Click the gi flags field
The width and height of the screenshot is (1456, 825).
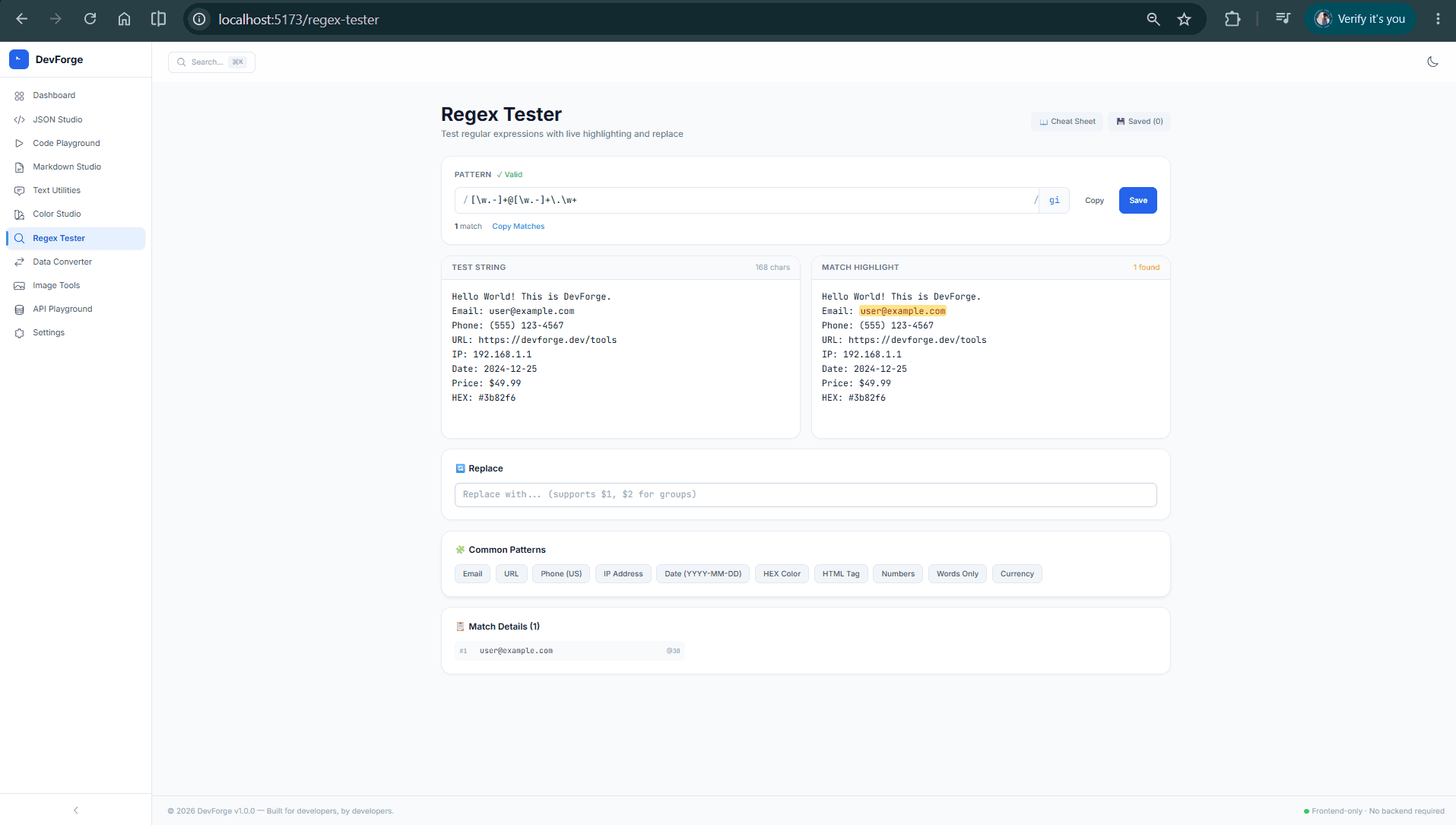[x=1054, y=201]
